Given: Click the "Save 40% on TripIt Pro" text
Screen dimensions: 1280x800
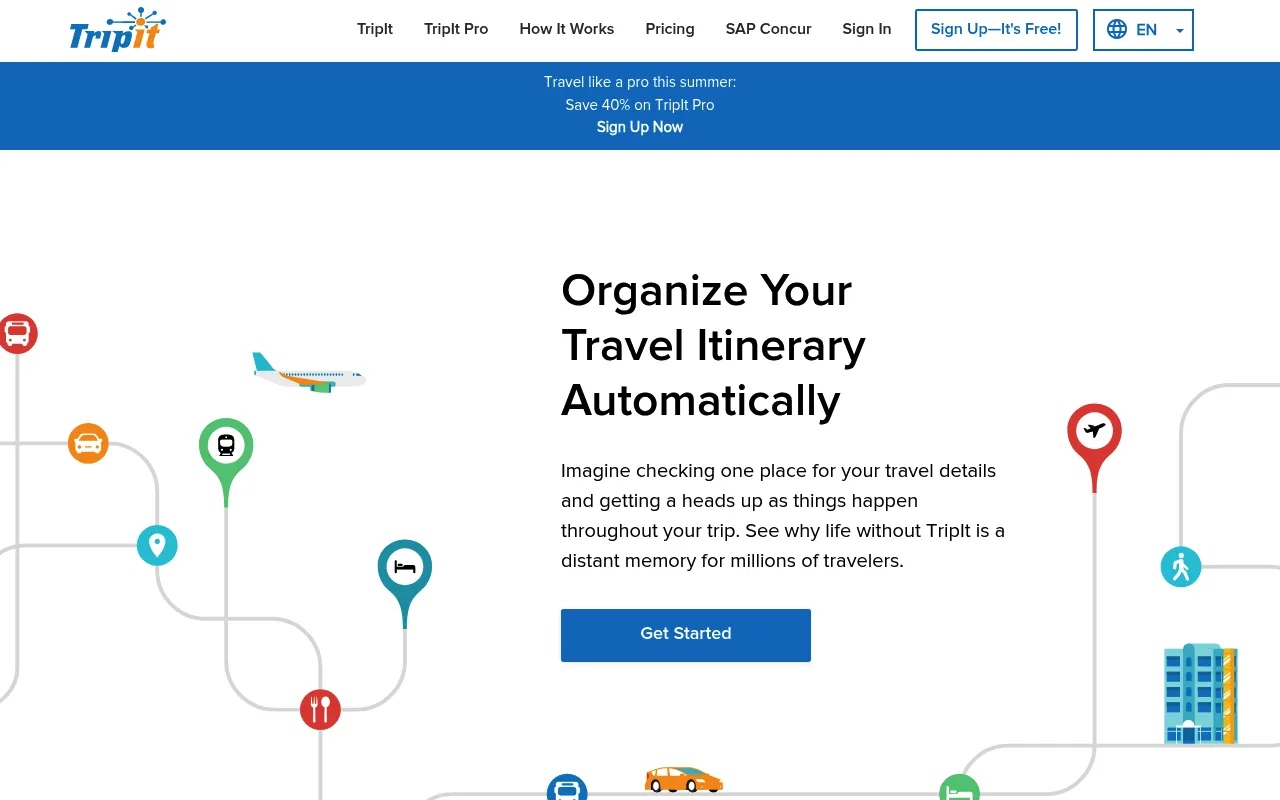Looking at the screenshot, I should pyautogui.click(x=640, y=105).
